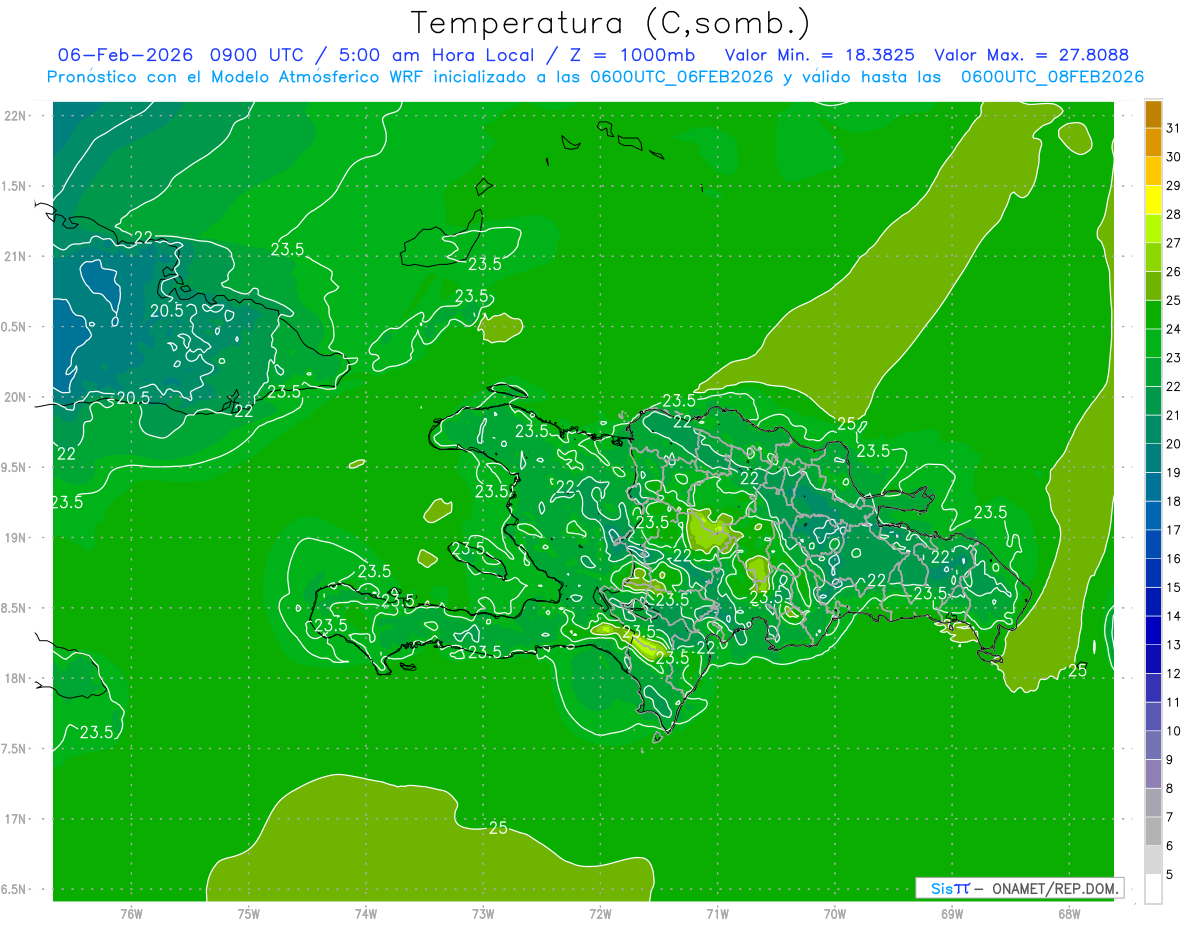The height and width of the screenshot is (927, 1200).
Task: Click the "22N" latitude axis label
Action: 14,116
